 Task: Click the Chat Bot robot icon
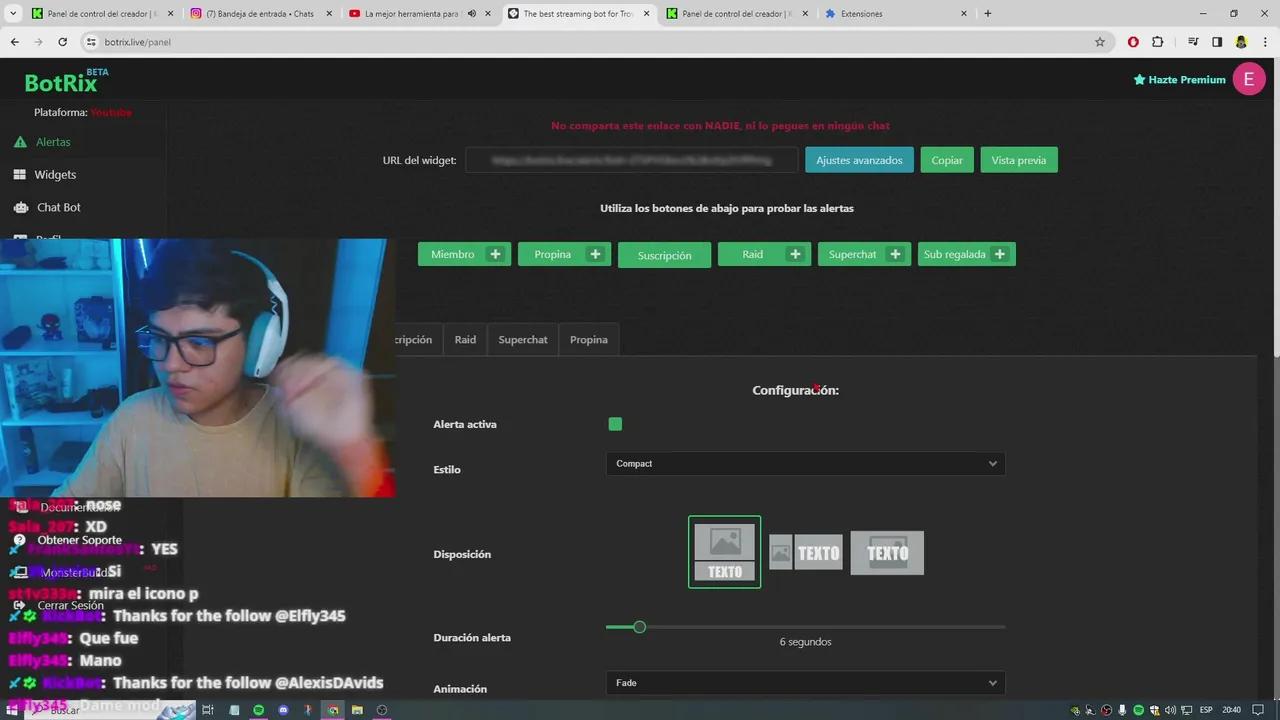point(19,207)
